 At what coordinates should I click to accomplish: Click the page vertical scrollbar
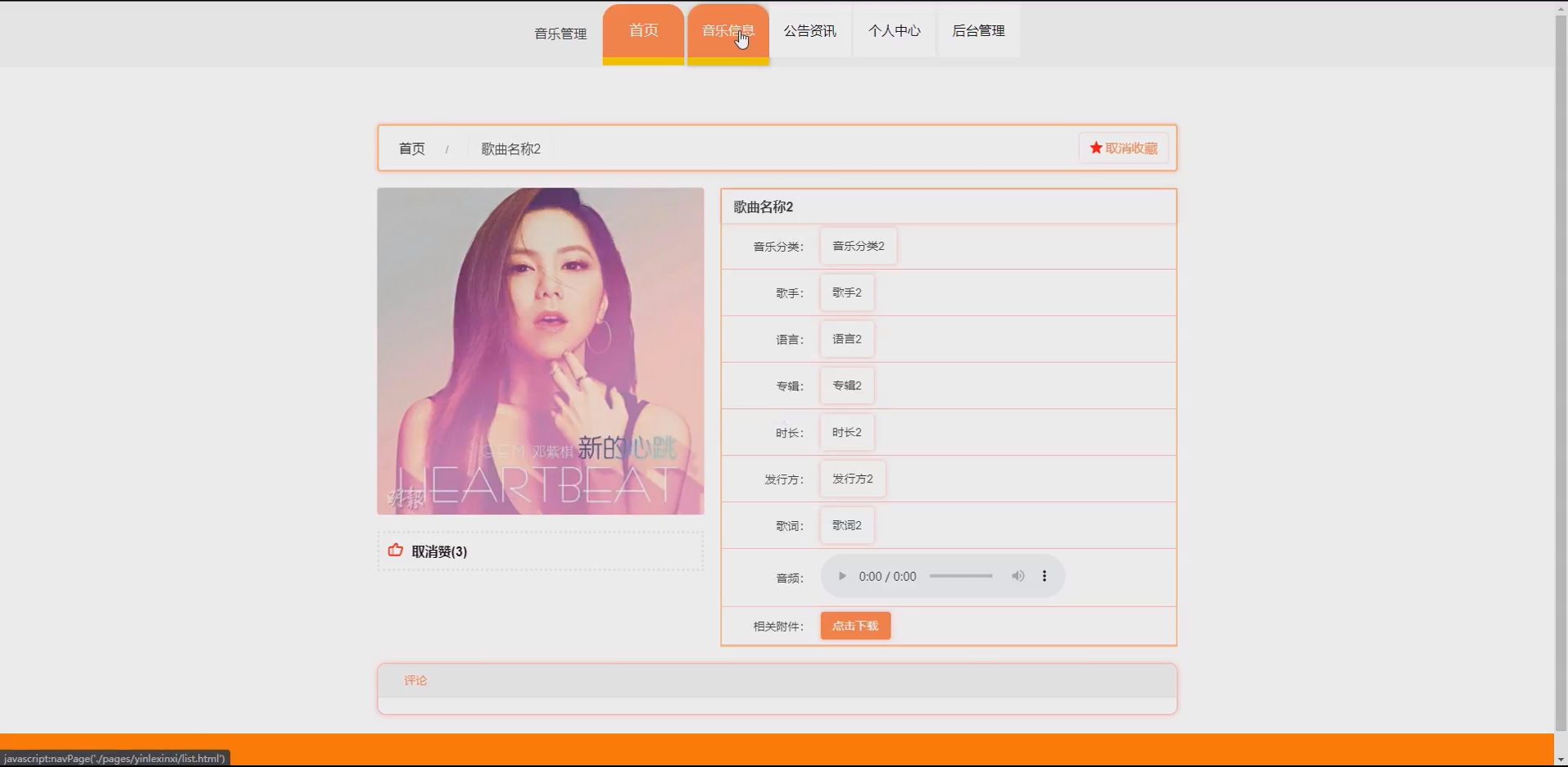(x=1561, y=373)
